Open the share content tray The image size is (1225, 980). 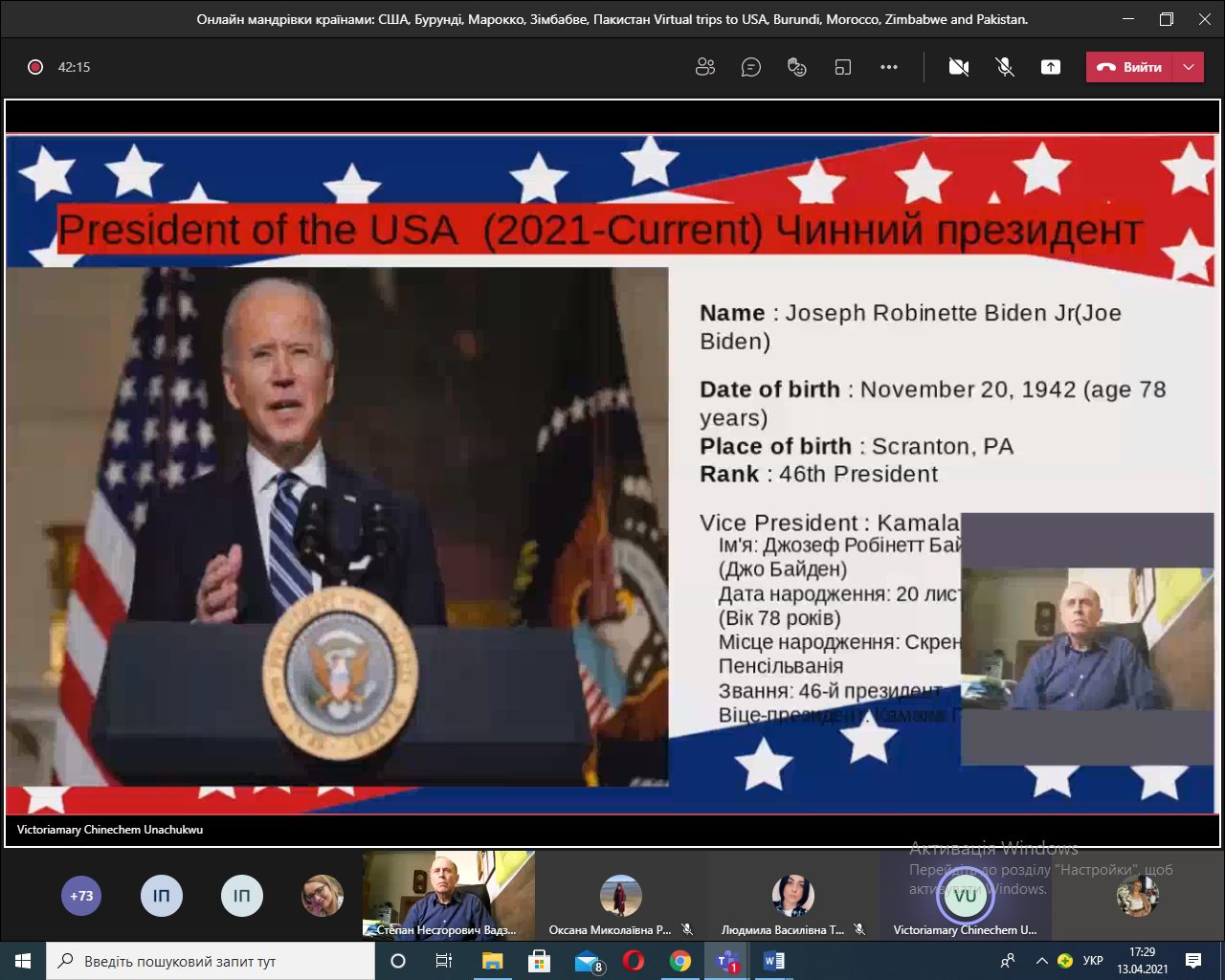pyautogui.click(x=1051, y=67)
